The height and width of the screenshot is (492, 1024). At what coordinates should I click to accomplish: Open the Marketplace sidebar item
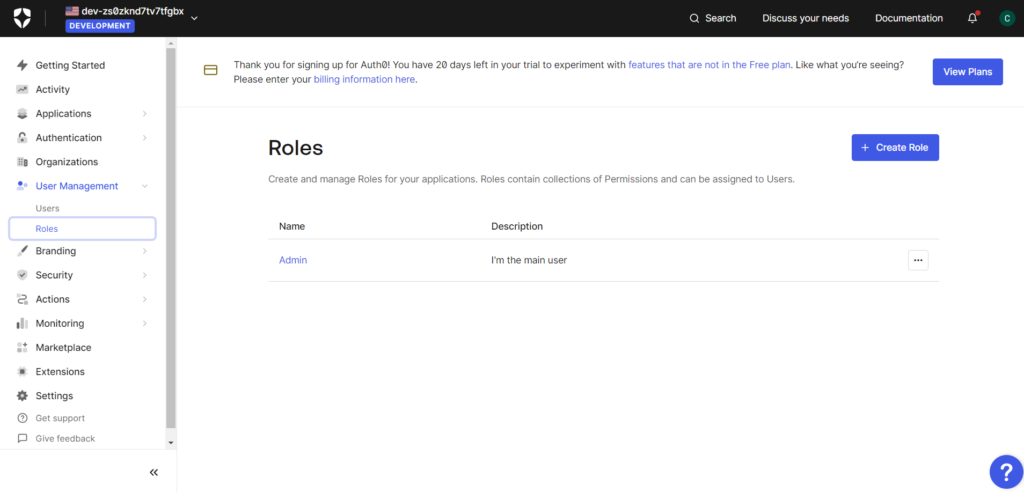(63, 348)
